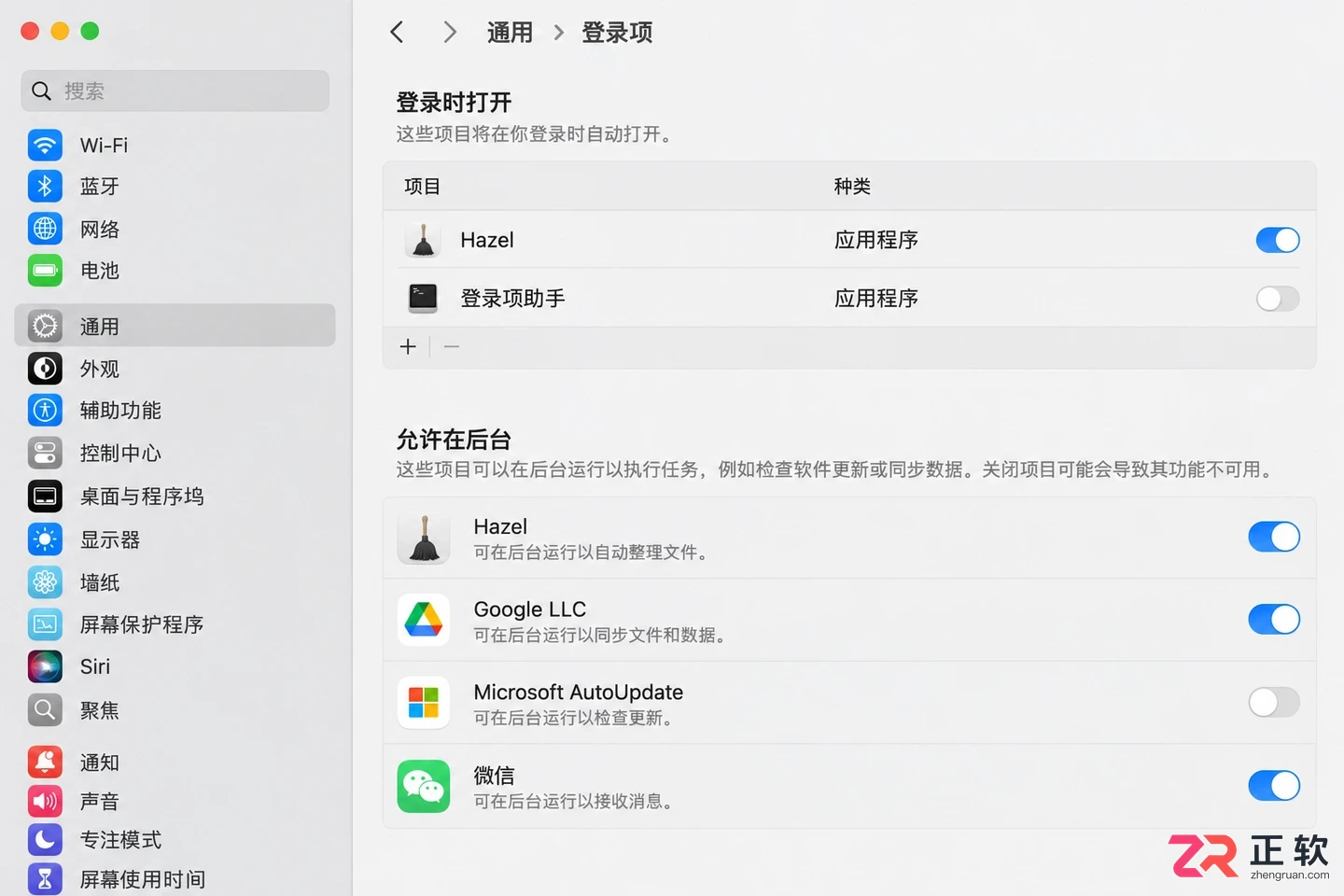This screenshot has height=896, width=1344.
Task: Open Wi-Fi settings icon in sidebar
Action: point(45,145)
